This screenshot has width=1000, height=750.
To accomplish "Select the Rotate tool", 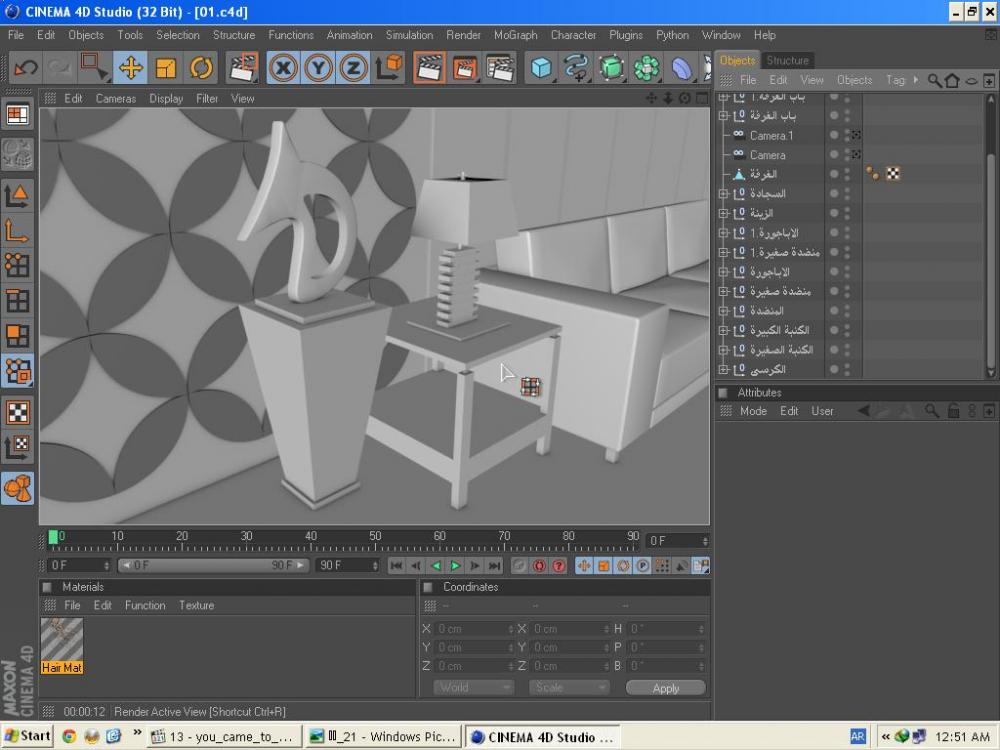I will (x=201, y=68).
